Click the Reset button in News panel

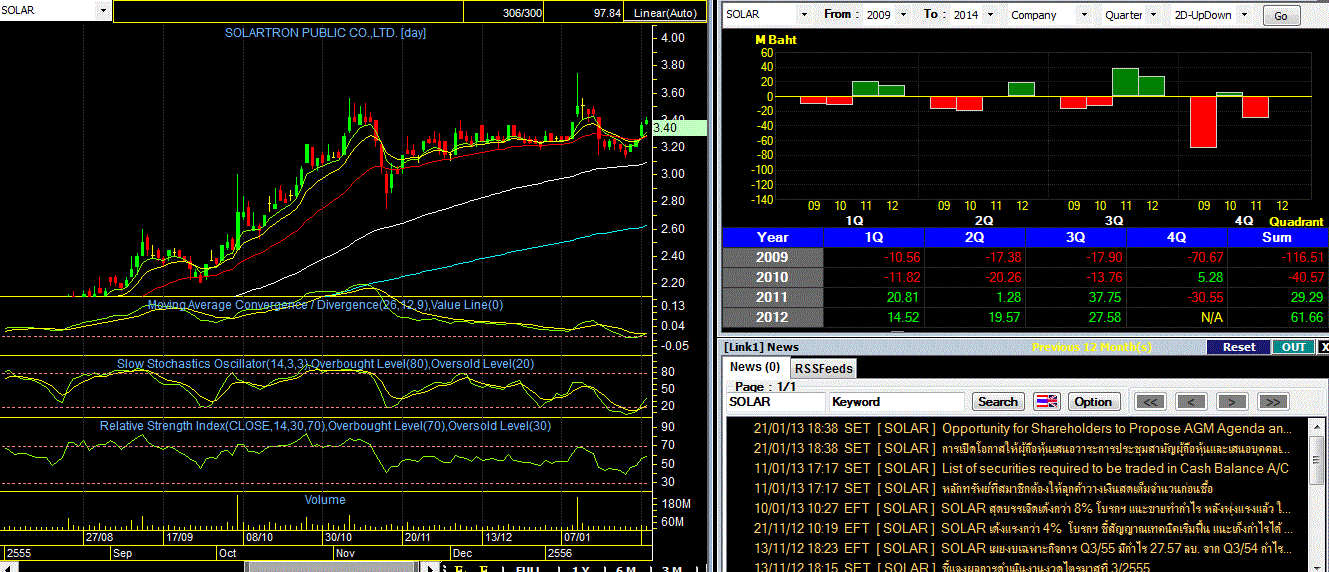click(x=1238, y=347)
